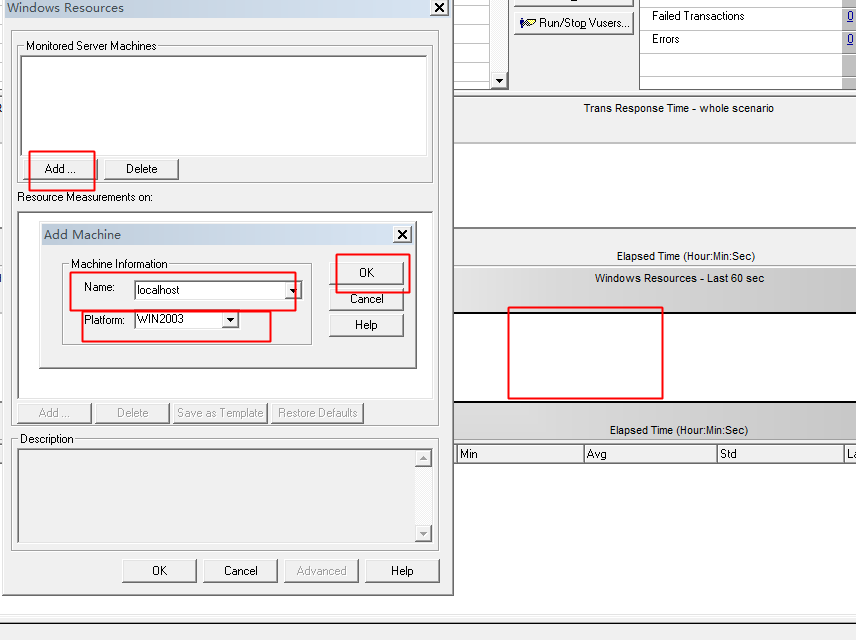
Task: Click Description scrollbar up arrow
Action: coord(423,458)
